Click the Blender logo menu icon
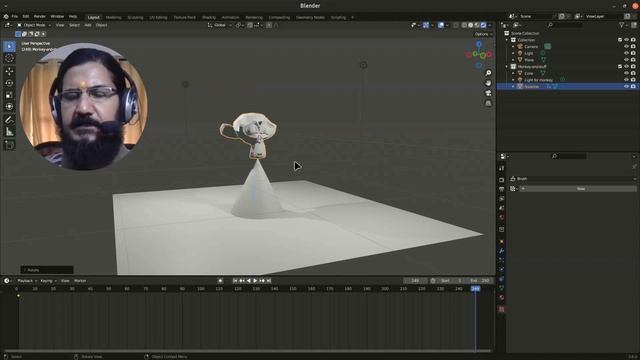Screen dimensions: 640x360 [x=6, y=17]
